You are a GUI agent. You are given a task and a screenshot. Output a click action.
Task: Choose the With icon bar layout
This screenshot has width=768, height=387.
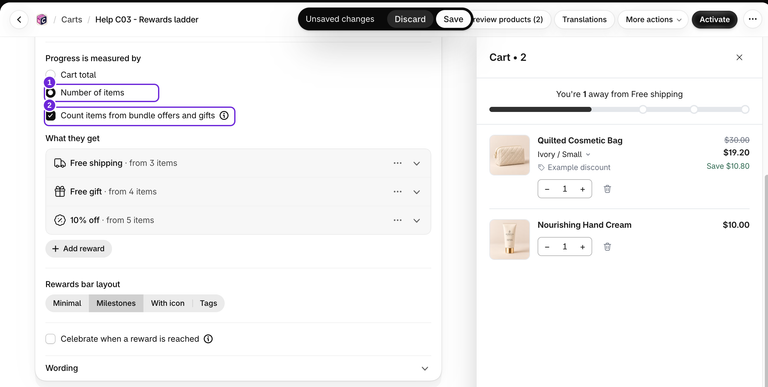[168, 303]
